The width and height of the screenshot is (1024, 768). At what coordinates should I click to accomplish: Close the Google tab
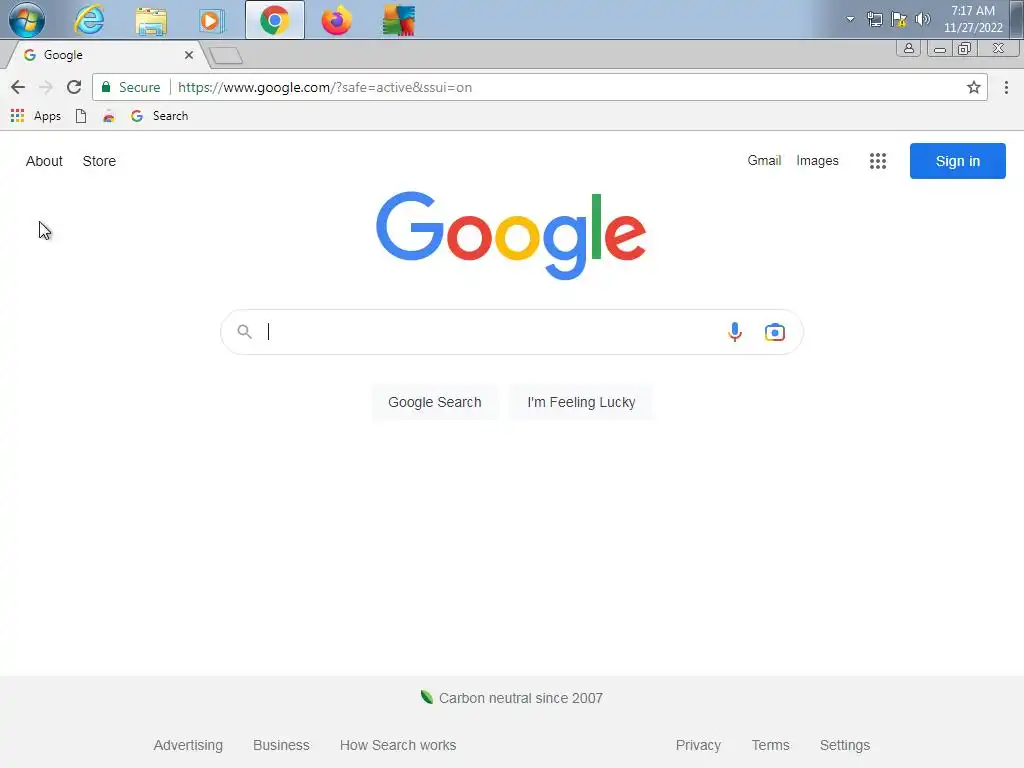coord(189,55)
